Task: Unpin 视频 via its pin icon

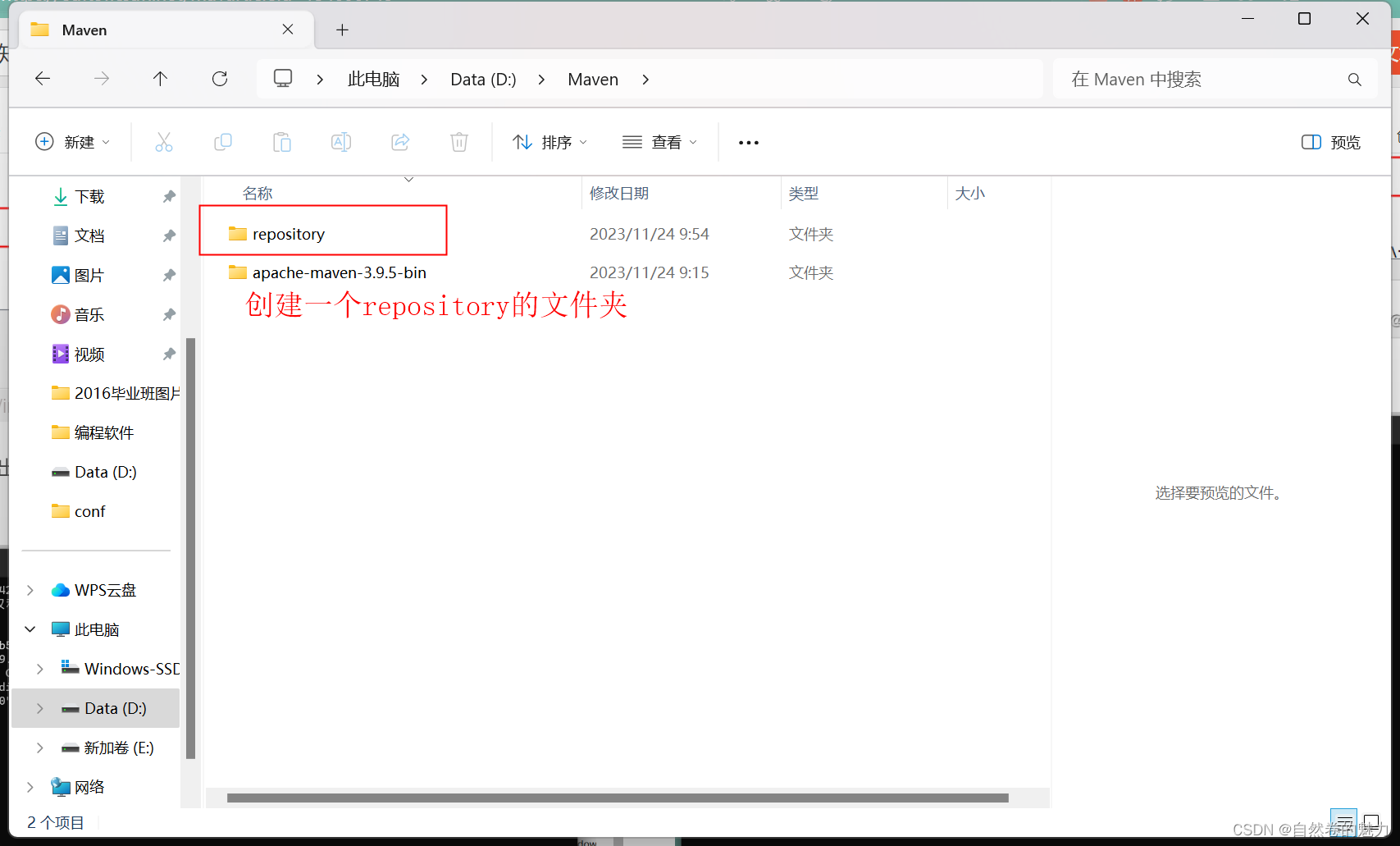Action: coord(169,354)
